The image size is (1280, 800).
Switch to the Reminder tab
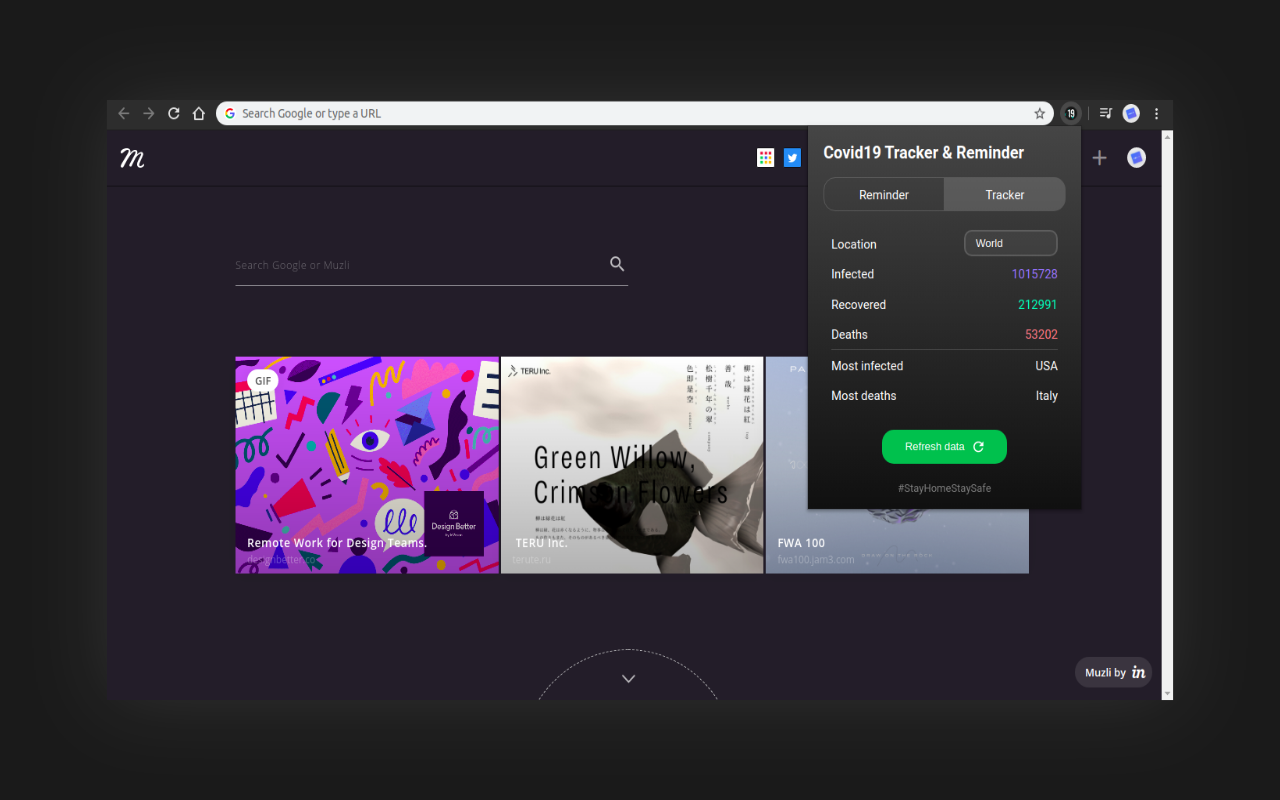[884, 195]
